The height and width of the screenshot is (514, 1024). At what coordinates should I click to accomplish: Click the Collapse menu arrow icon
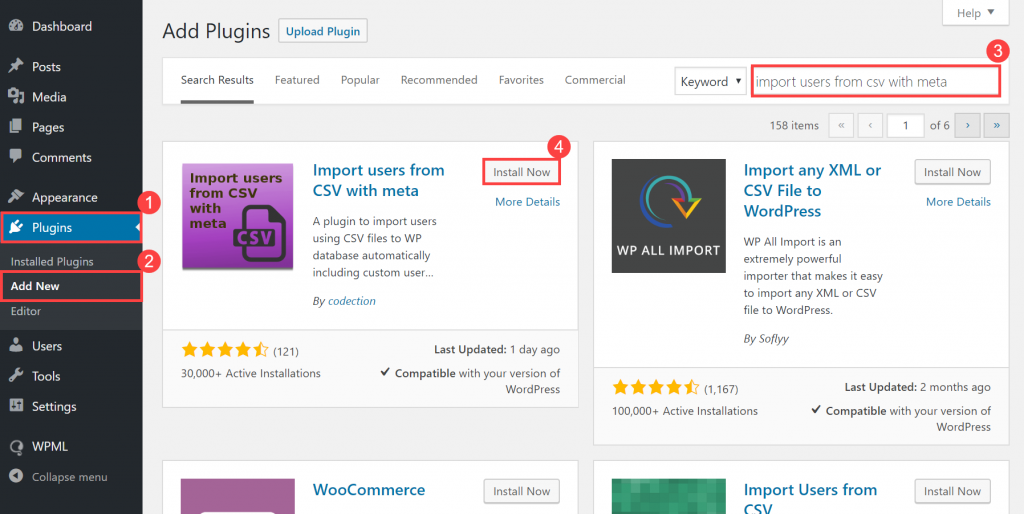pyautogui.click(x=16, y=477)
